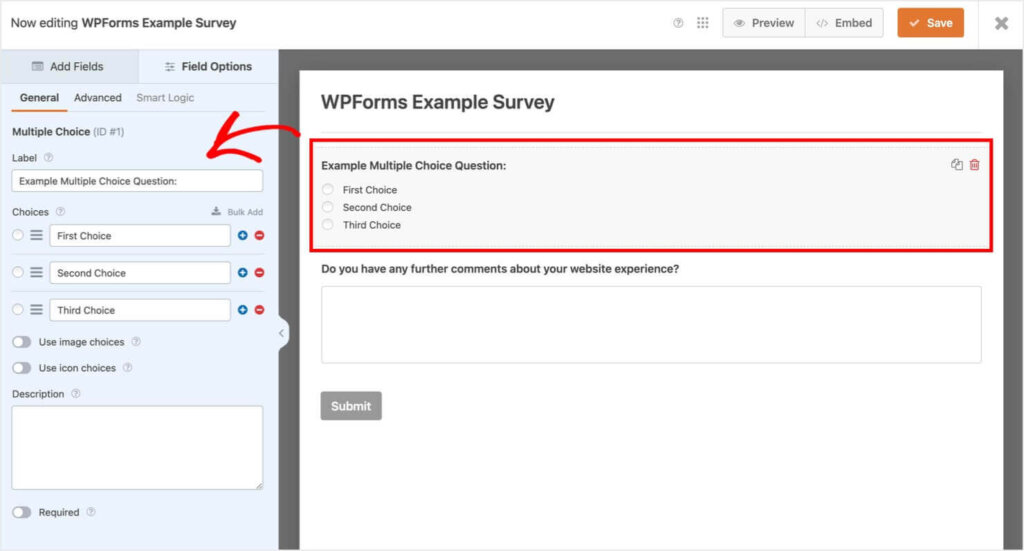Open help tooltip next to Choices
The height and width of the screenshot is (551, 1024).
coord(60,212)
